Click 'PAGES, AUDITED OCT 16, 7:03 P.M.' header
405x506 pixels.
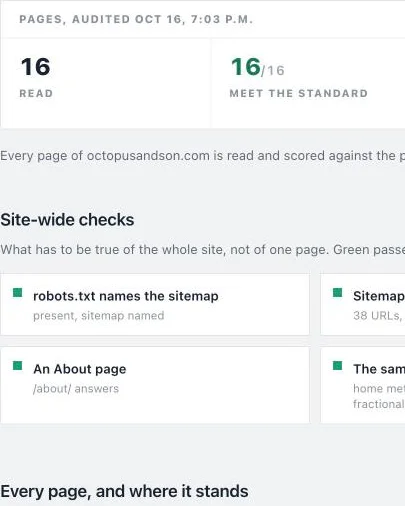(136, 19)
